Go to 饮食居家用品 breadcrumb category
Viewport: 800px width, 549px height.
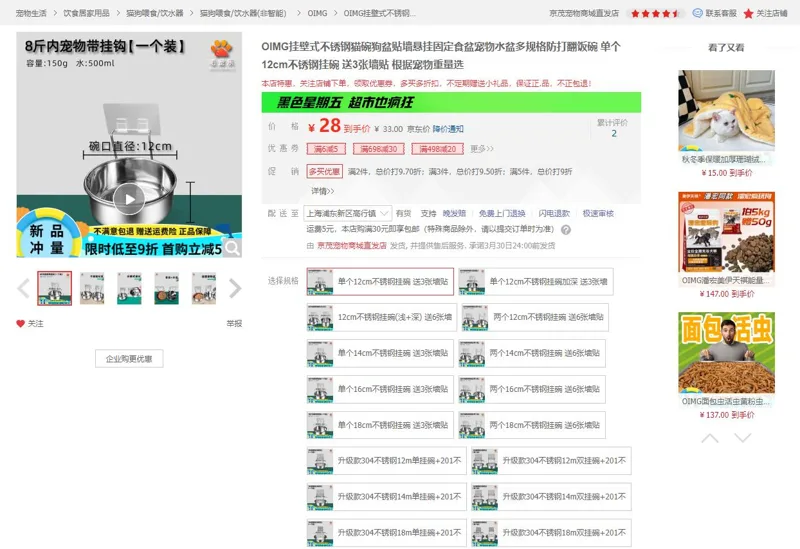click(86, 13)
